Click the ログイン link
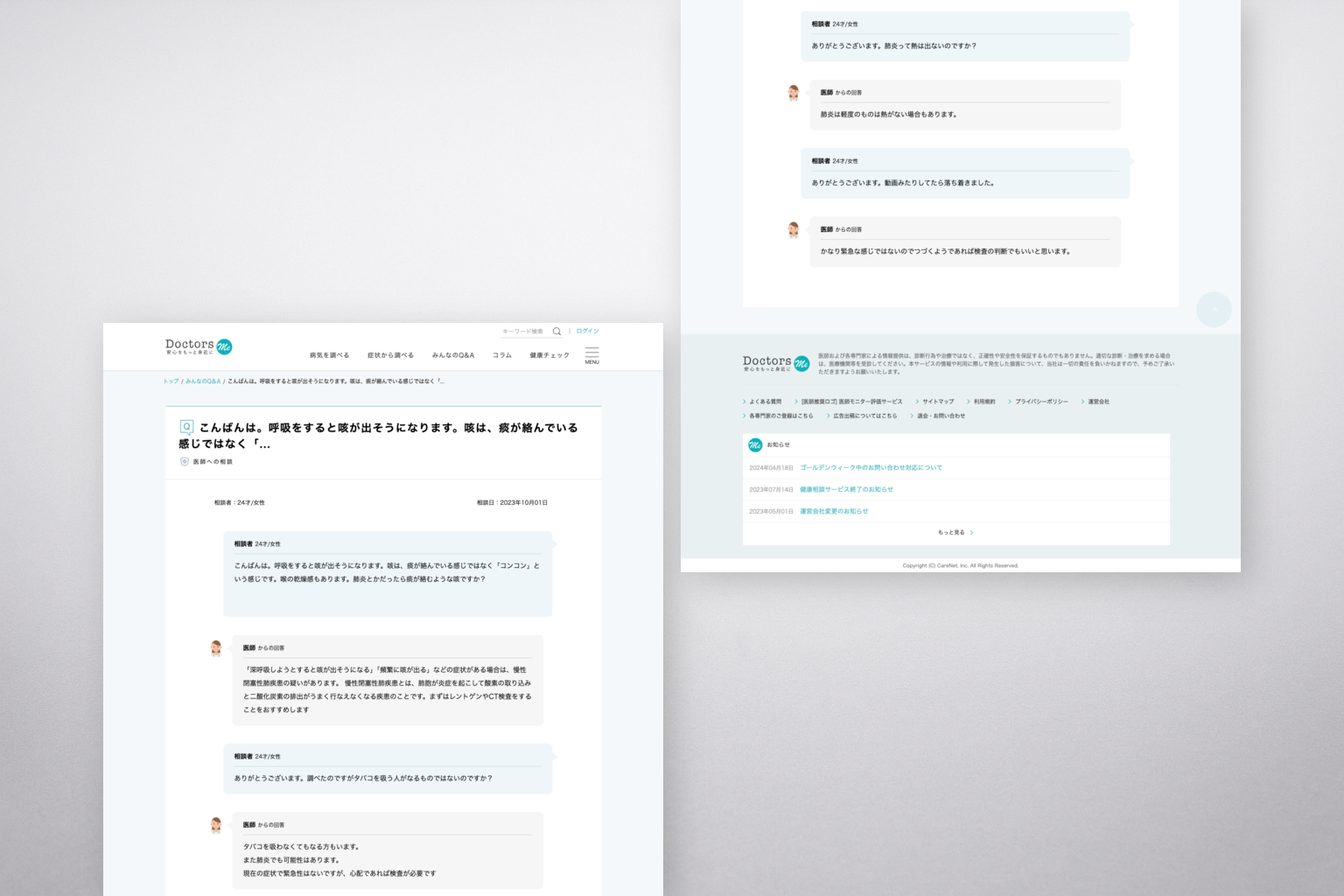The width and height of the screenshot is (1344, 896). [x=588, y=331]
